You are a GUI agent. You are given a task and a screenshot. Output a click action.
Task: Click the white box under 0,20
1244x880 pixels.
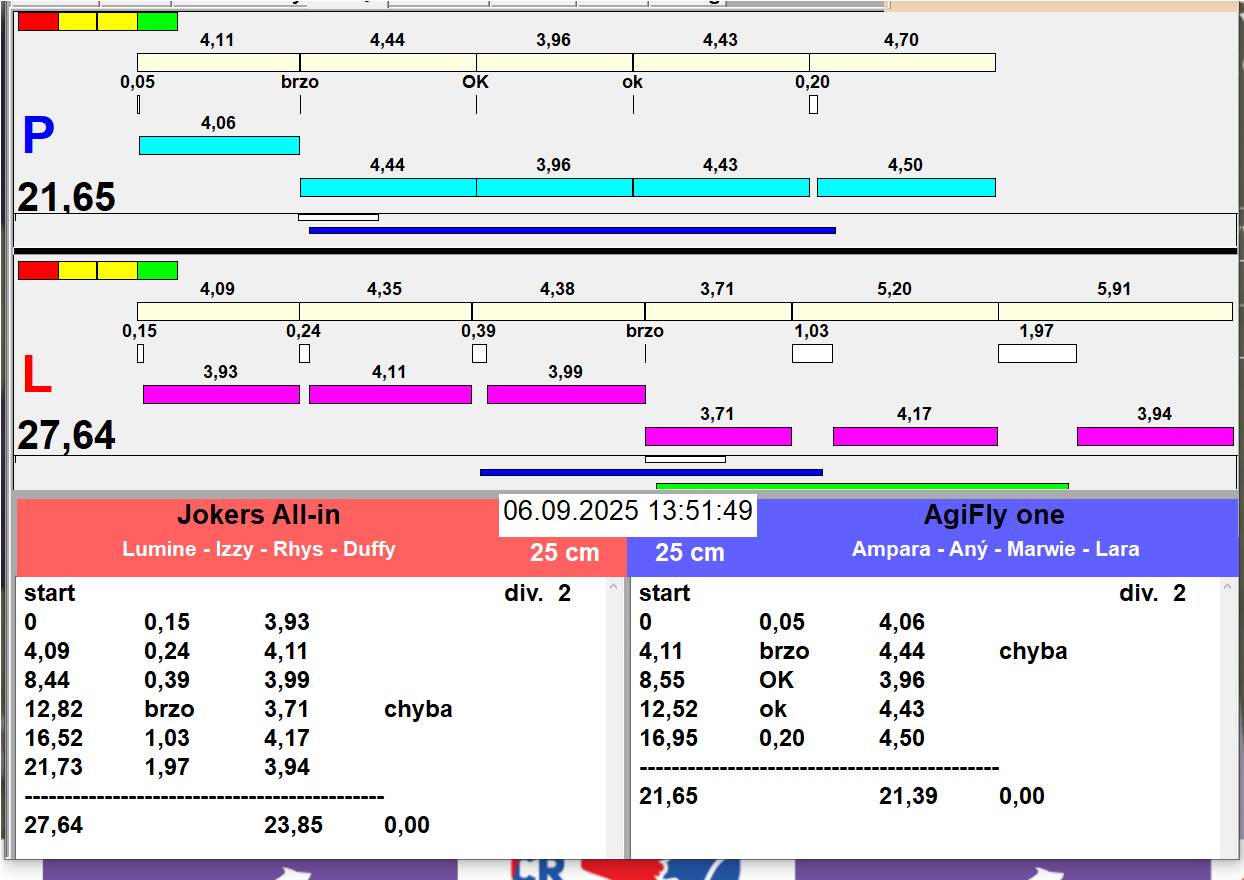(813, 104)
